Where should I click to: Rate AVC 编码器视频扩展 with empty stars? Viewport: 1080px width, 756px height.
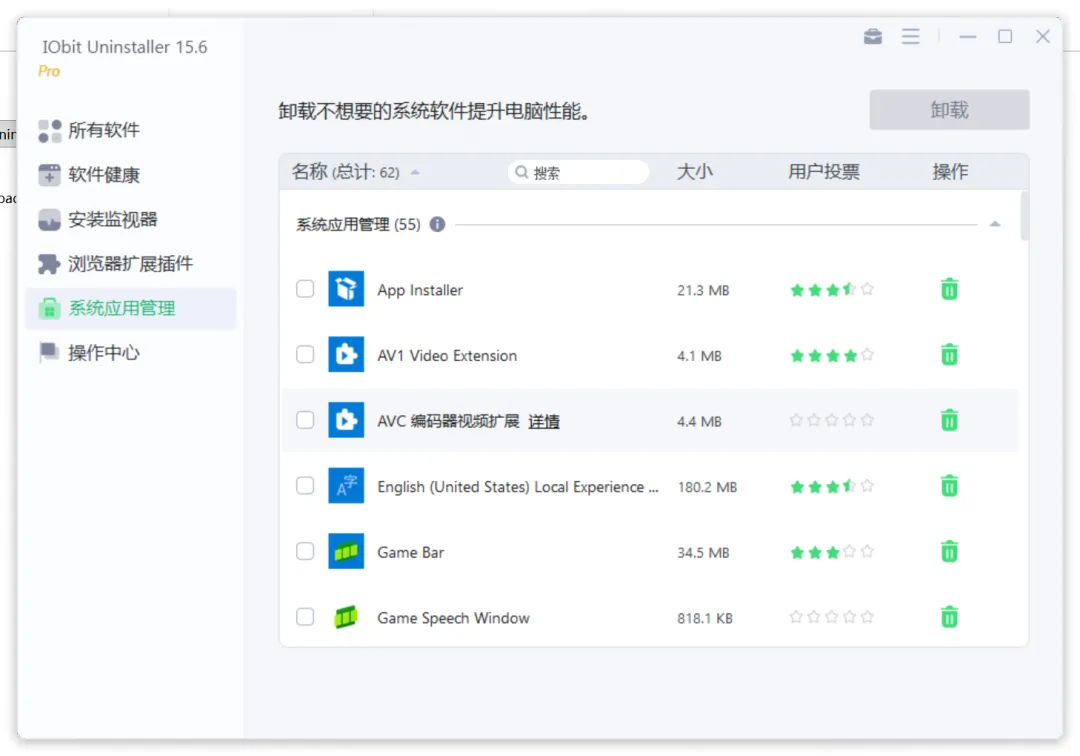(x=831, y=420)
